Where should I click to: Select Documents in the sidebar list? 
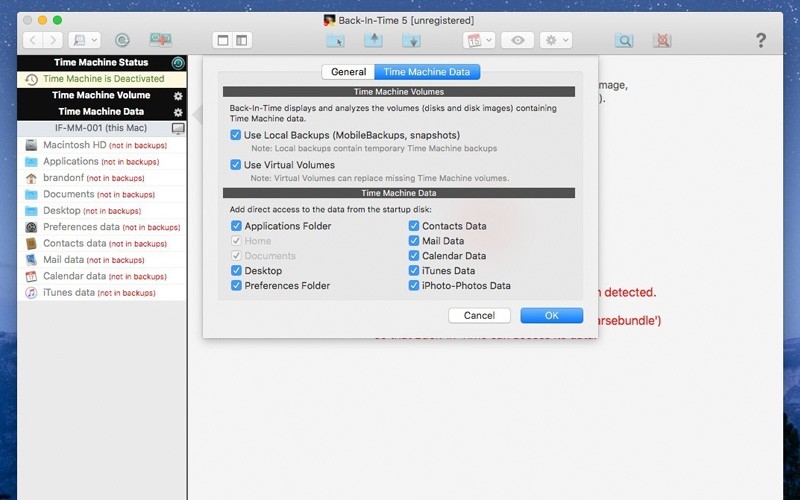(102, 194)
